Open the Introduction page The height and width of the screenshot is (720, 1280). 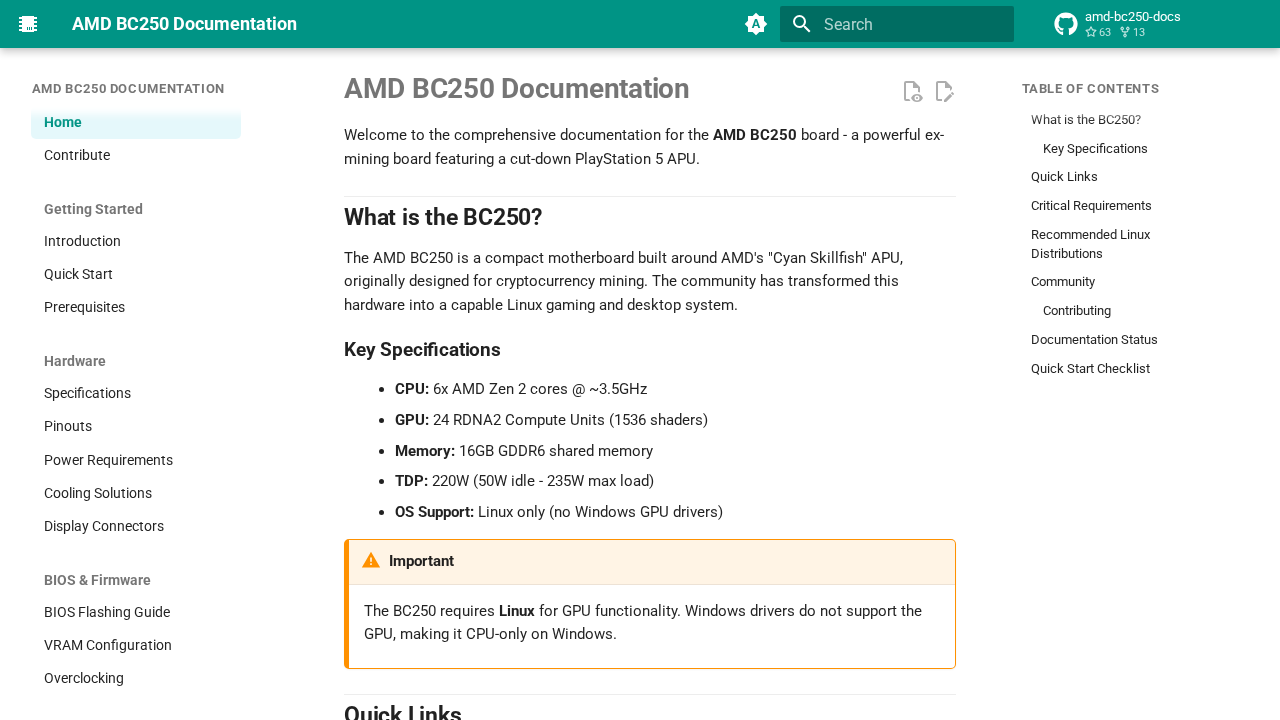[x=82, y=241]
